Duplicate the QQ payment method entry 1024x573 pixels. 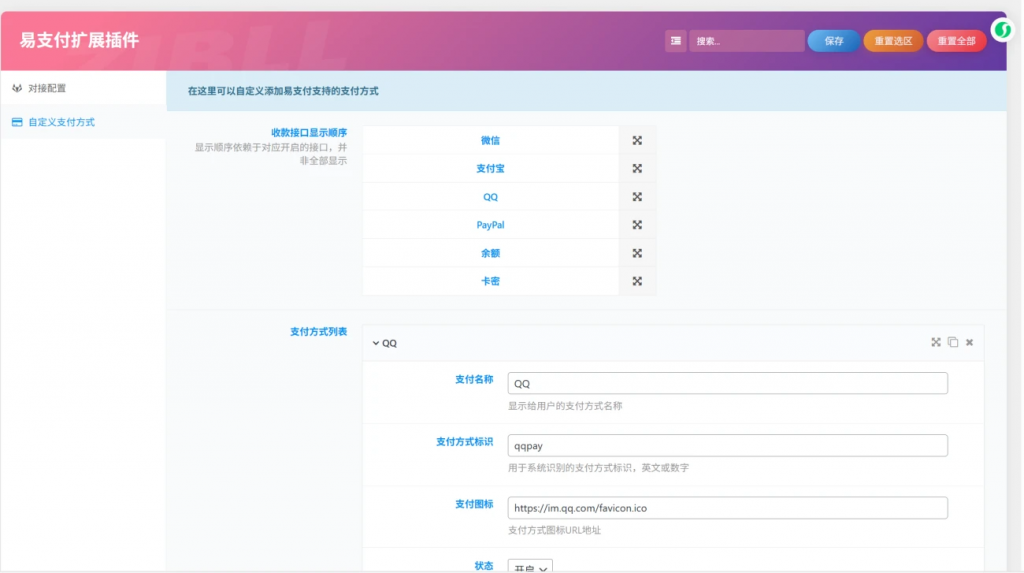click(x=953, y=342)
